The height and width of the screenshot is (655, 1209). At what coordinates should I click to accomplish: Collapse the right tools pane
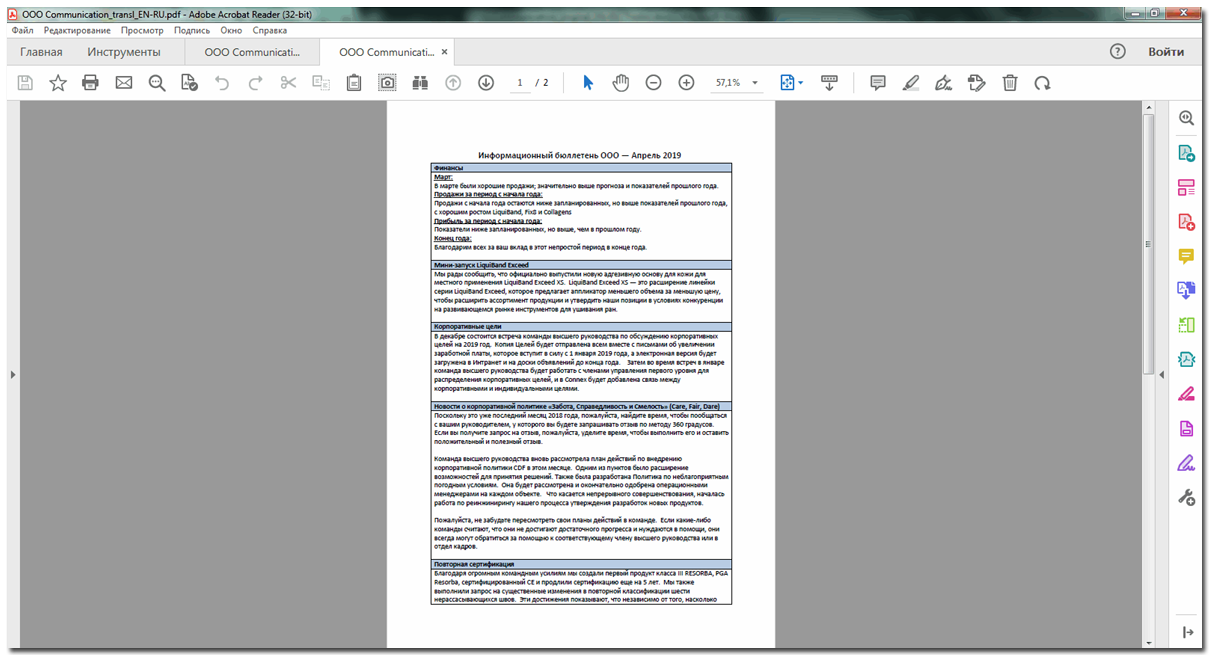(x=1162, y=374)
